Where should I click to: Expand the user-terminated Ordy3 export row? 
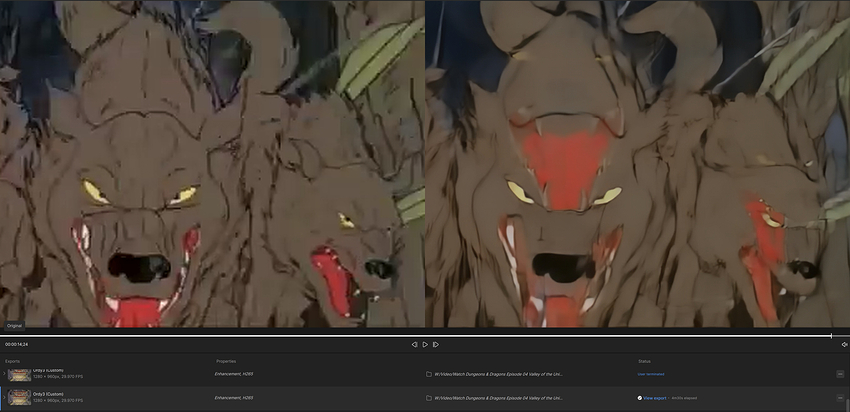[4, 374]
